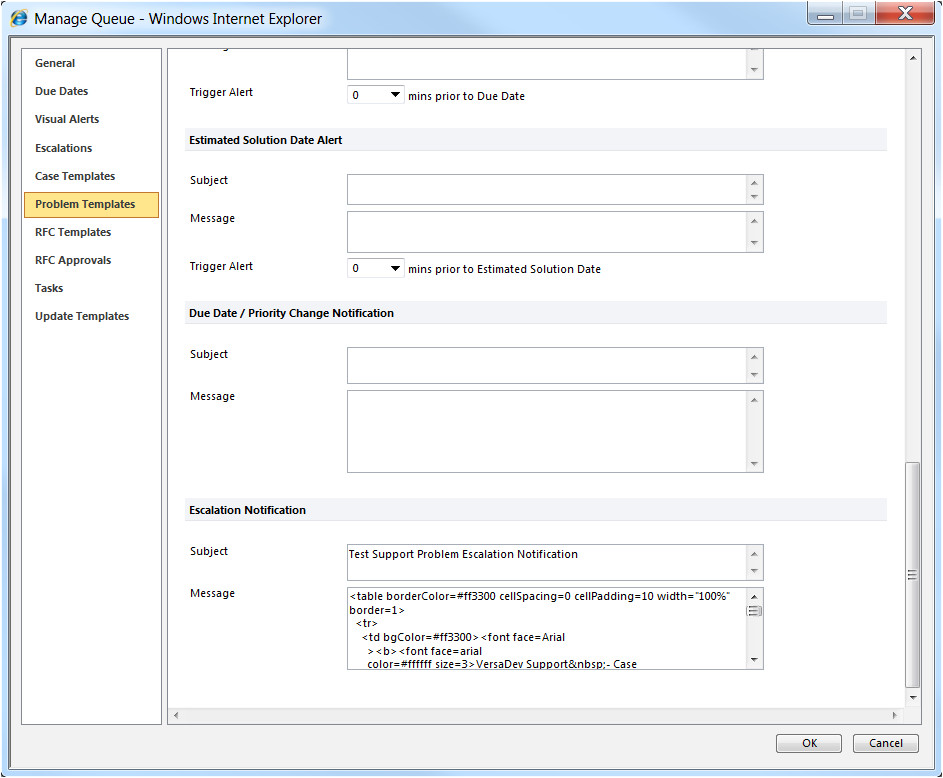The width and height of the screenshot is (943, 778).
Task: Click the Cancel button
Action: [885, 743]
